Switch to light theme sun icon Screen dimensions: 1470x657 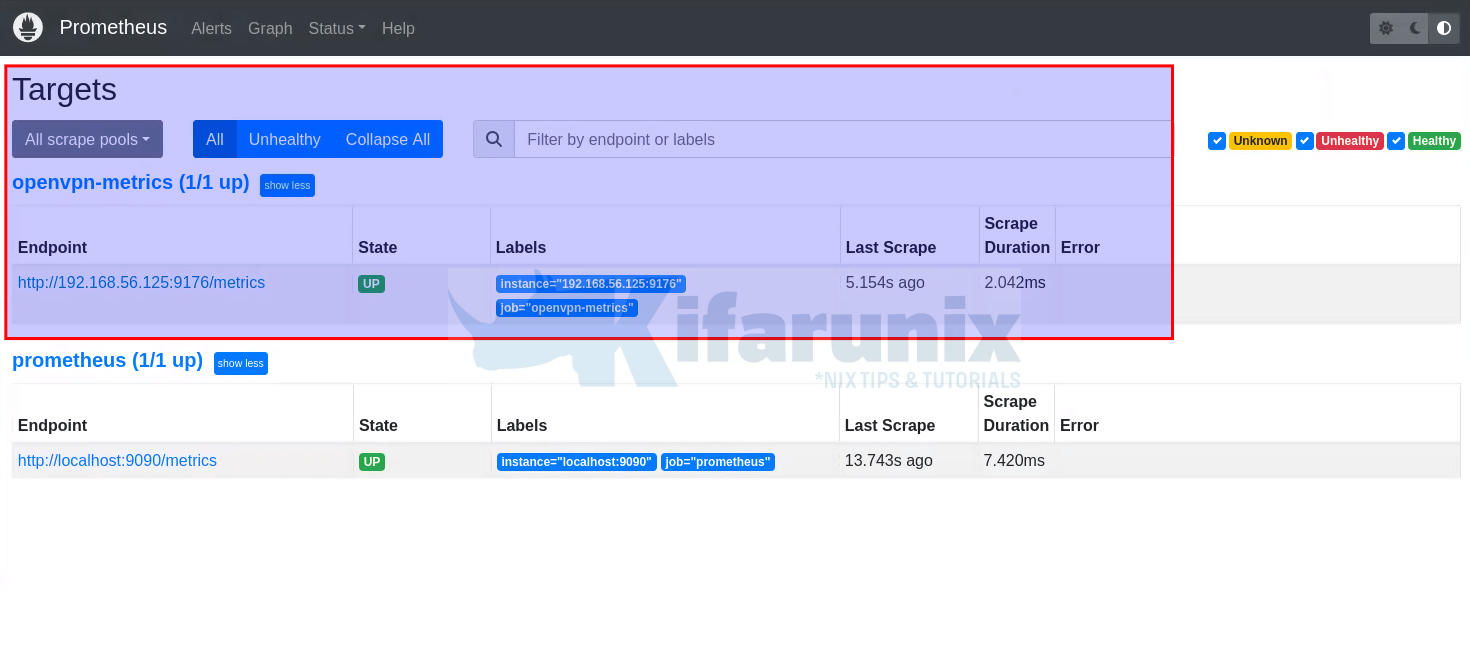pyautogui.click(x=1385, y=28)
